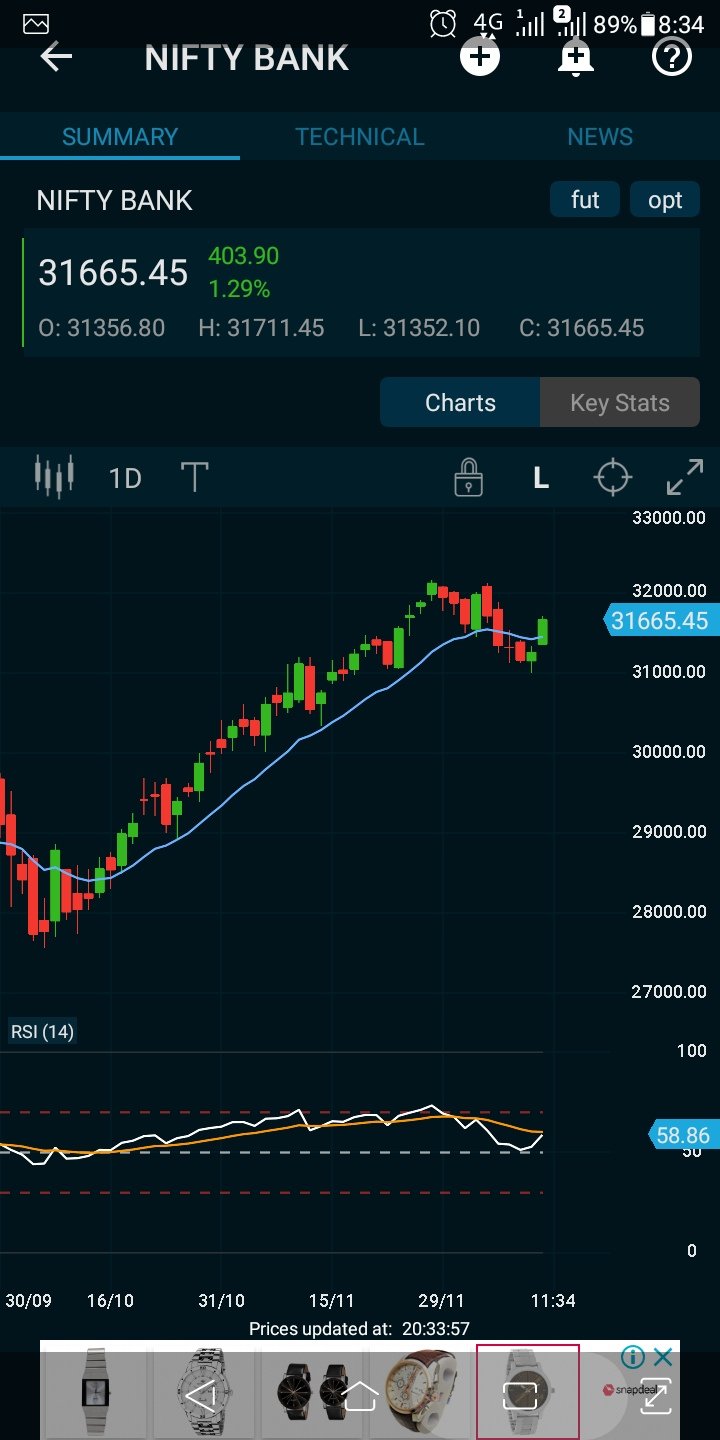
Task: Switch to the TECHNICAL tab
Action: click(x=360, y=137)
